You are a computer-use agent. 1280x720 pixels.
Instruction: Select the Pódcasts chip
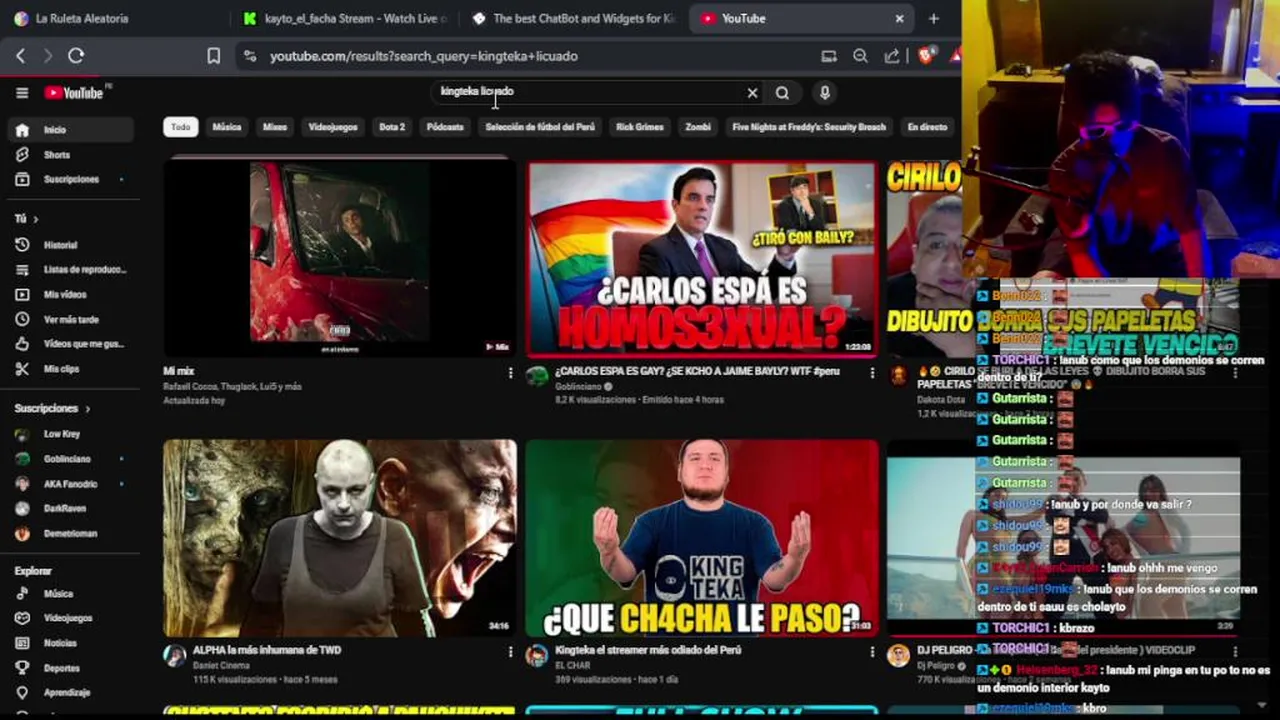(x=445, y=127)
